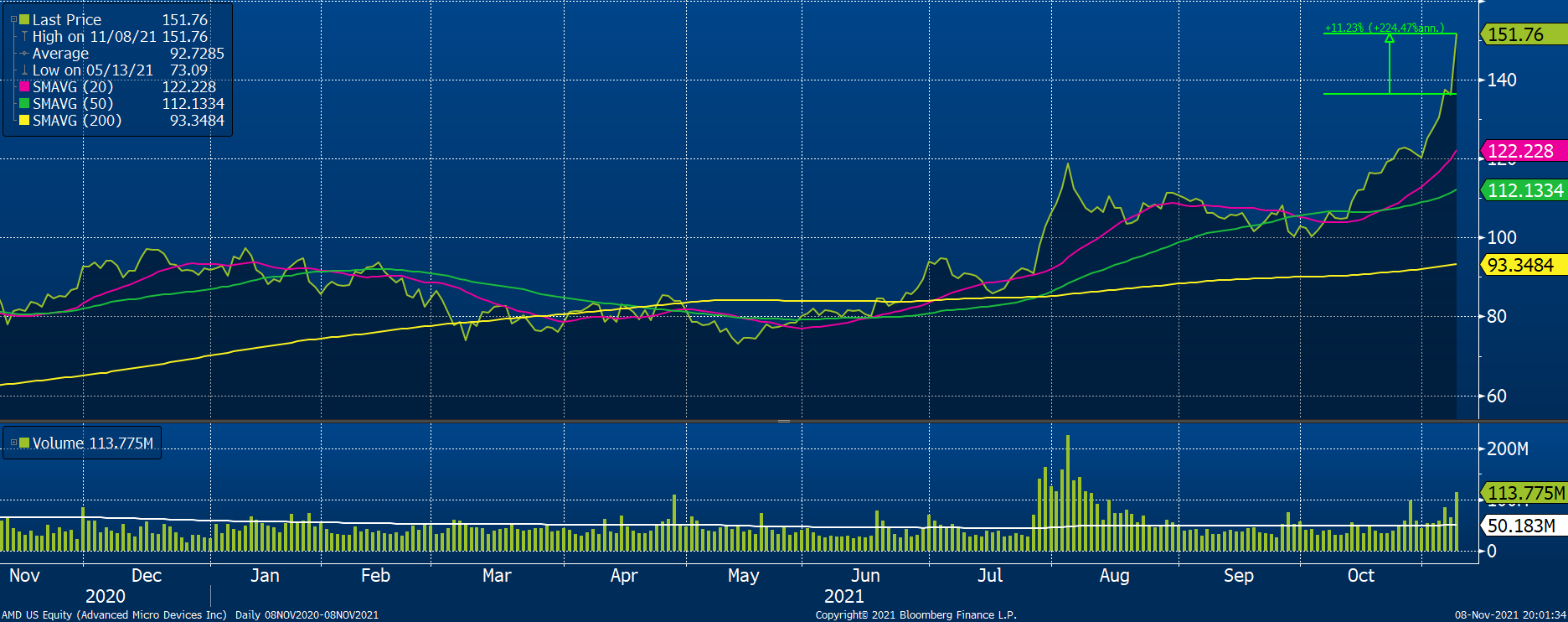Viewport: 1568px width, 622px height.
Task: Click the green measurement arrow annotation
Action: (x=1390, y=64)
